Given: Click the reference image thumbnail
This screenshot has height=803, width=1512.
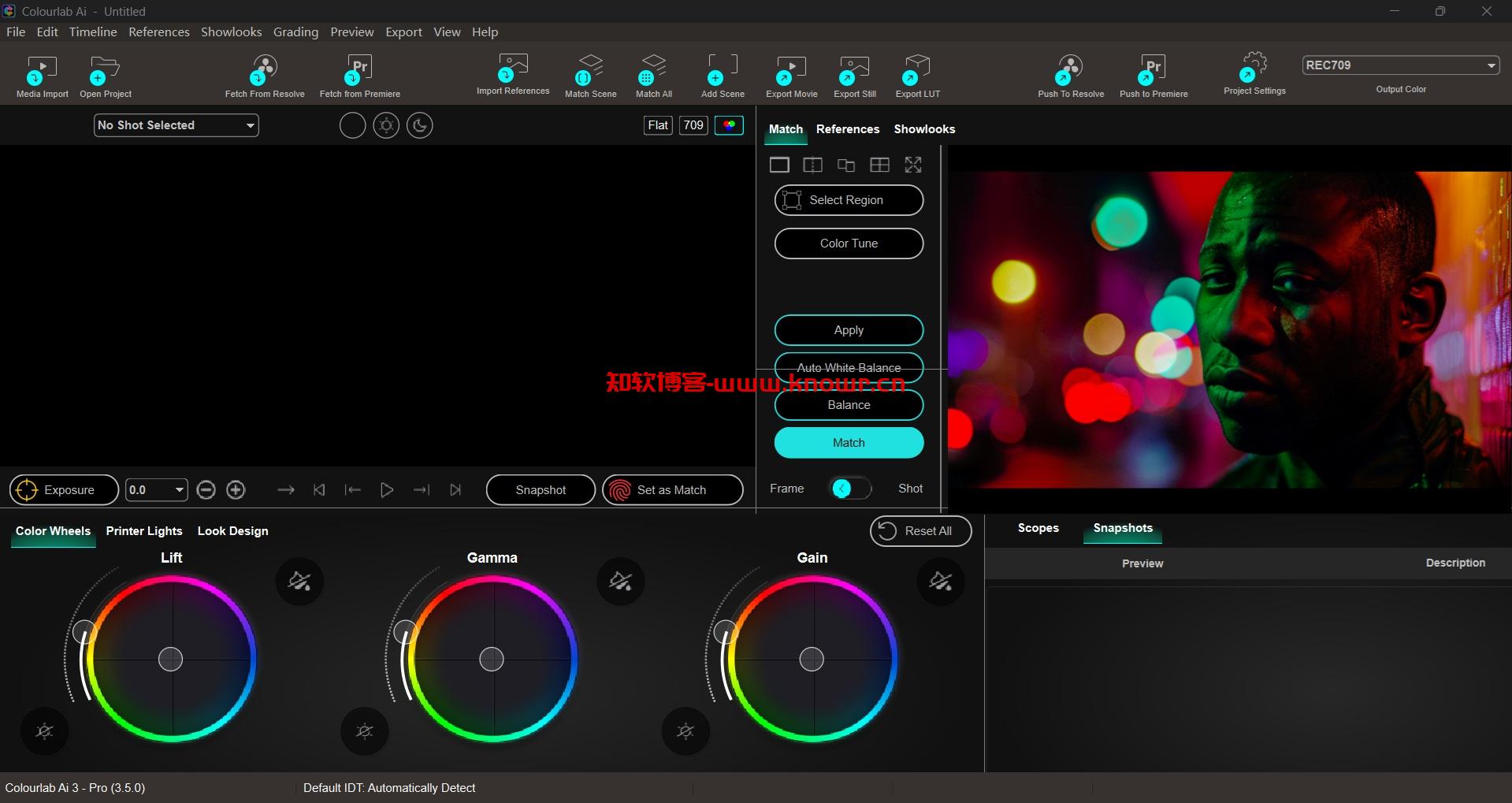Looking at the screenshot, I should point(1228,329).
